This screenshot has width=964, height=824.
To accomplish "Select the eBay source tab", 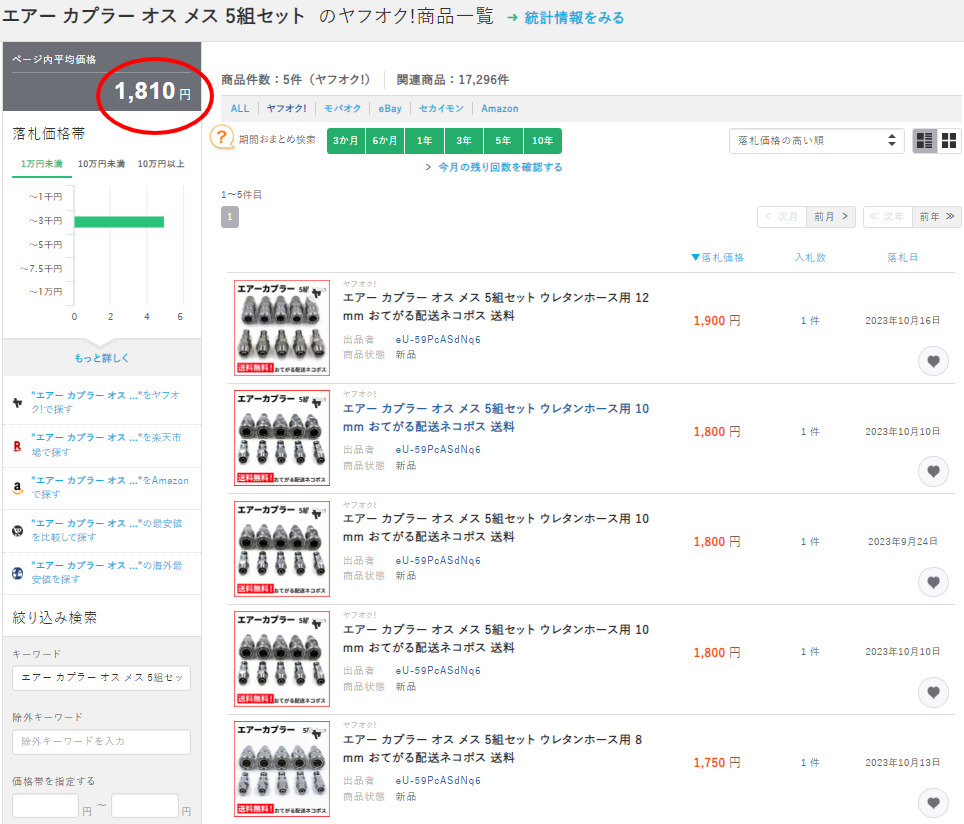I will (x=389, y=108).
